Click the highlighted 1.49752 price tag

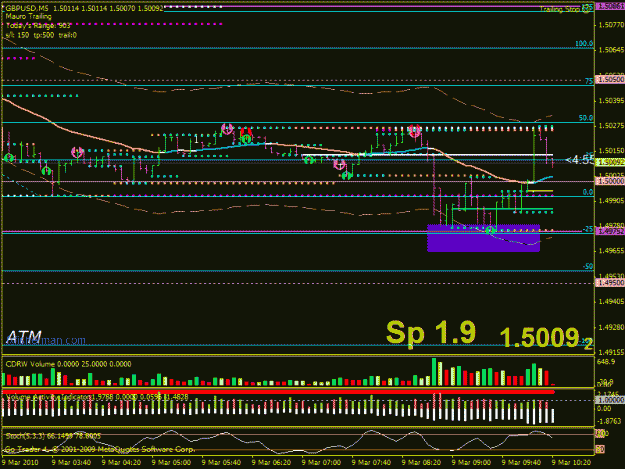(x=610, y=232)
